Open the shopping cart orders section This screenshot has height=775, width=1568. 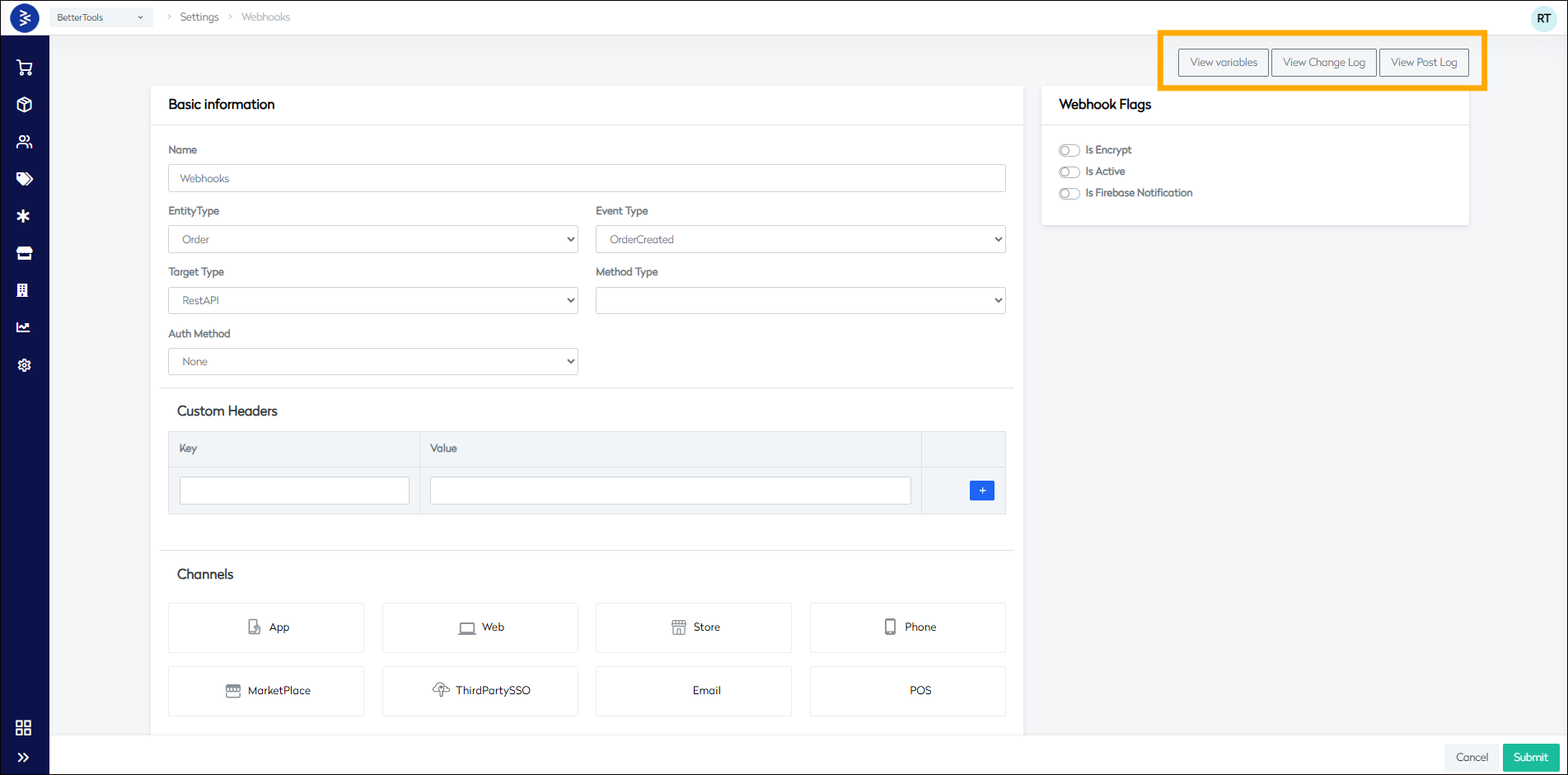pyautogui.click(x=24, y=67)
